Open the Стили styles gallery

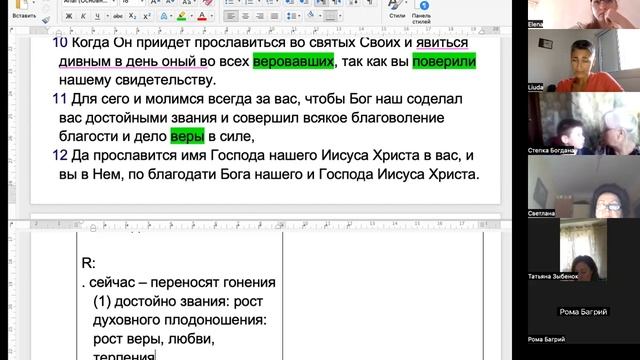396,9
